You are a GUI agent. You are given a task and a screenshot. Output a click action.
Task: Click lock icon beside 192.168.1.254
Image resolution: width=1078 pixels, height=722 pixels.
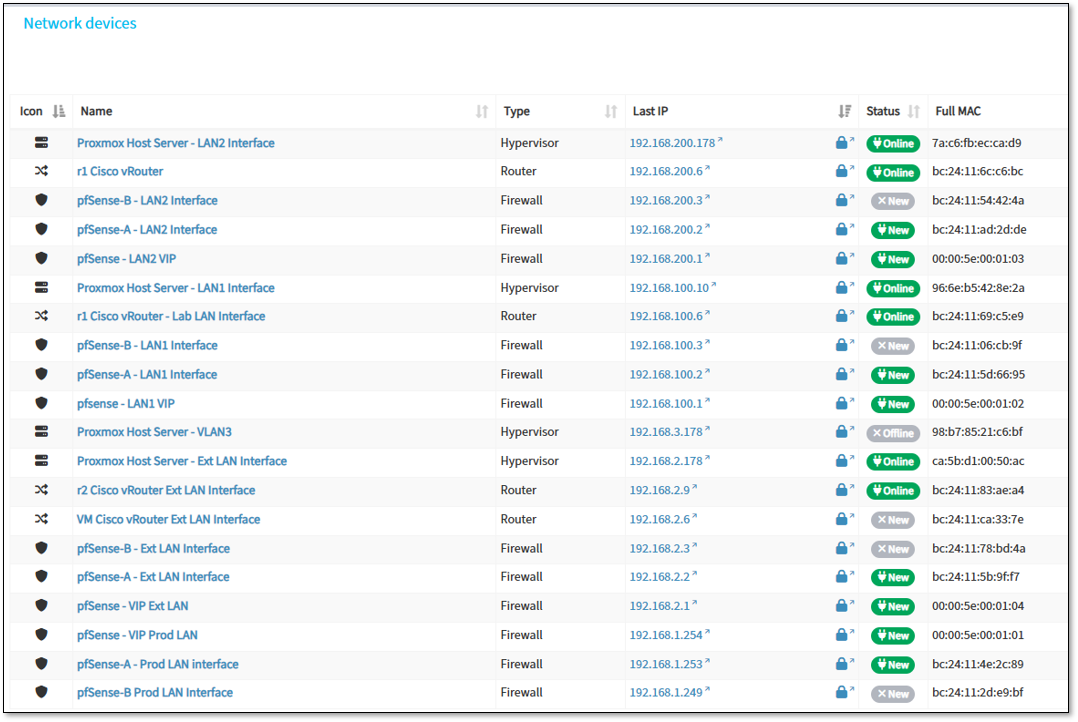[x=842, y=635]
